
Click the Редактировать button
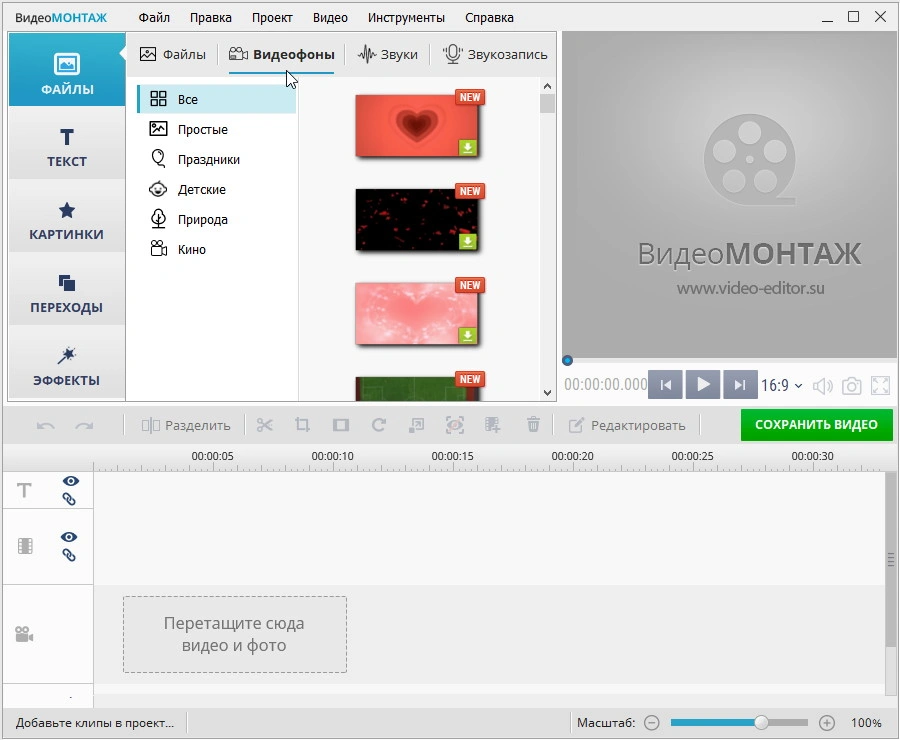click(627, 425)
